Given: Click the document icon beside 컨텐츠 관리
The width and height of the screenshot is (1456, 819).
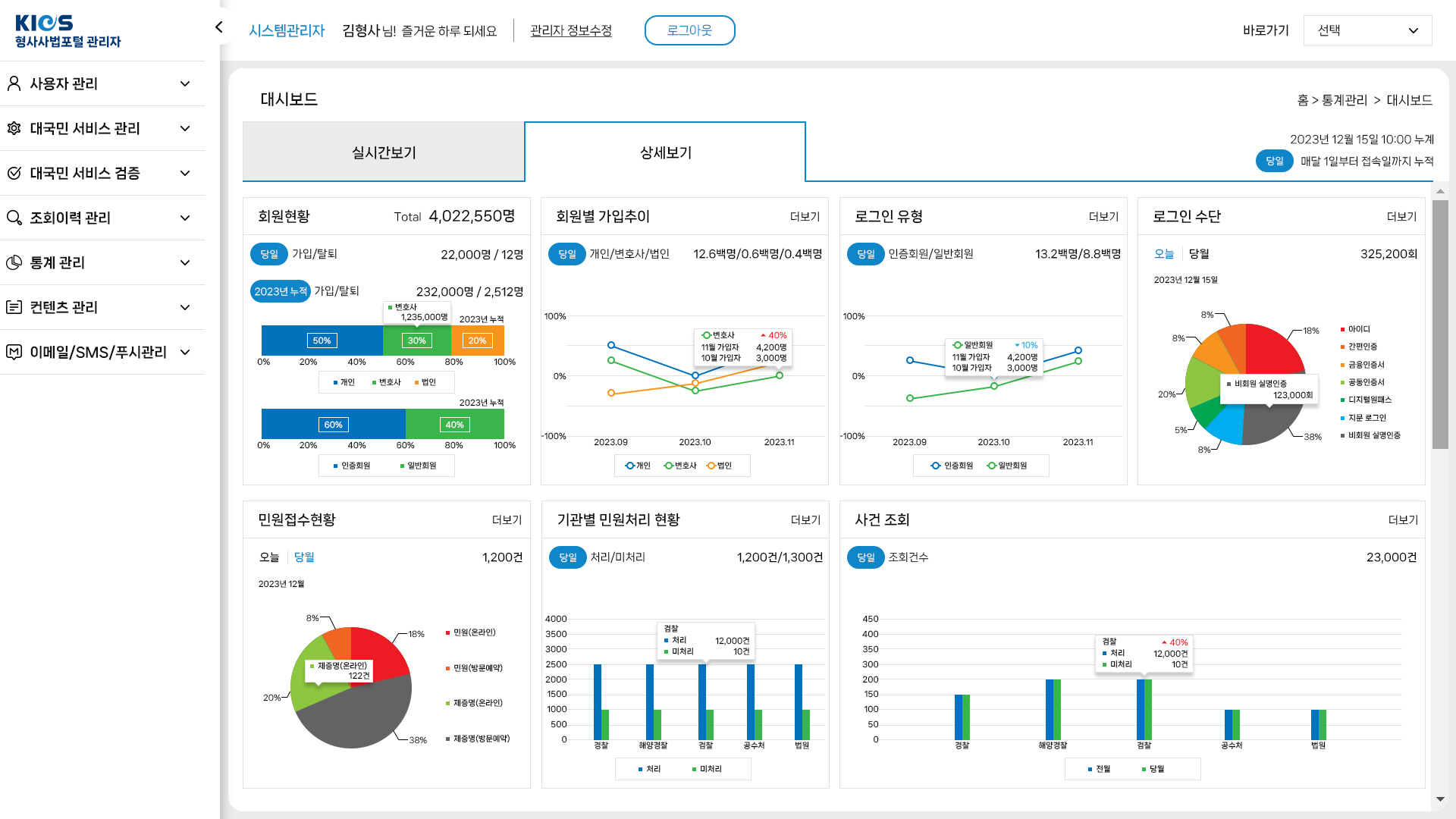Looking at the screenshot, I should (x=14, y=307).
